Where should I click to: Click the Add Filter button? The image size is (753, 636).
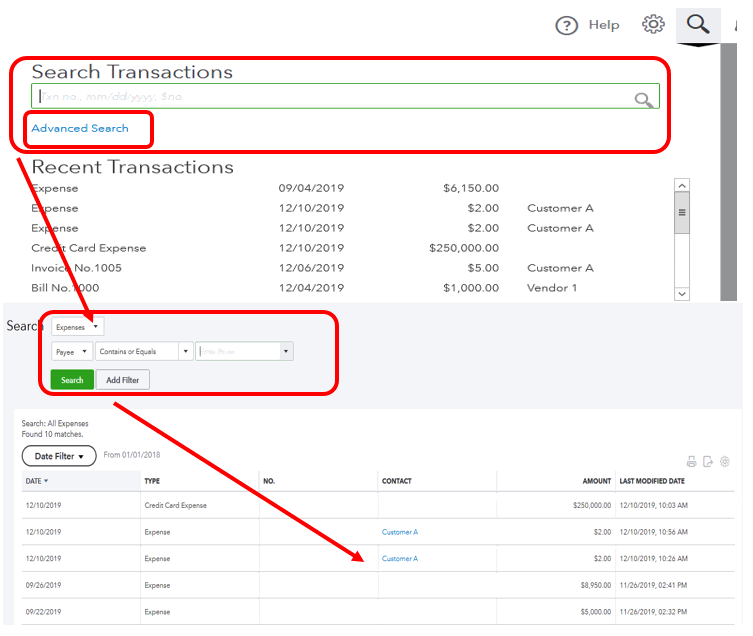122,380
